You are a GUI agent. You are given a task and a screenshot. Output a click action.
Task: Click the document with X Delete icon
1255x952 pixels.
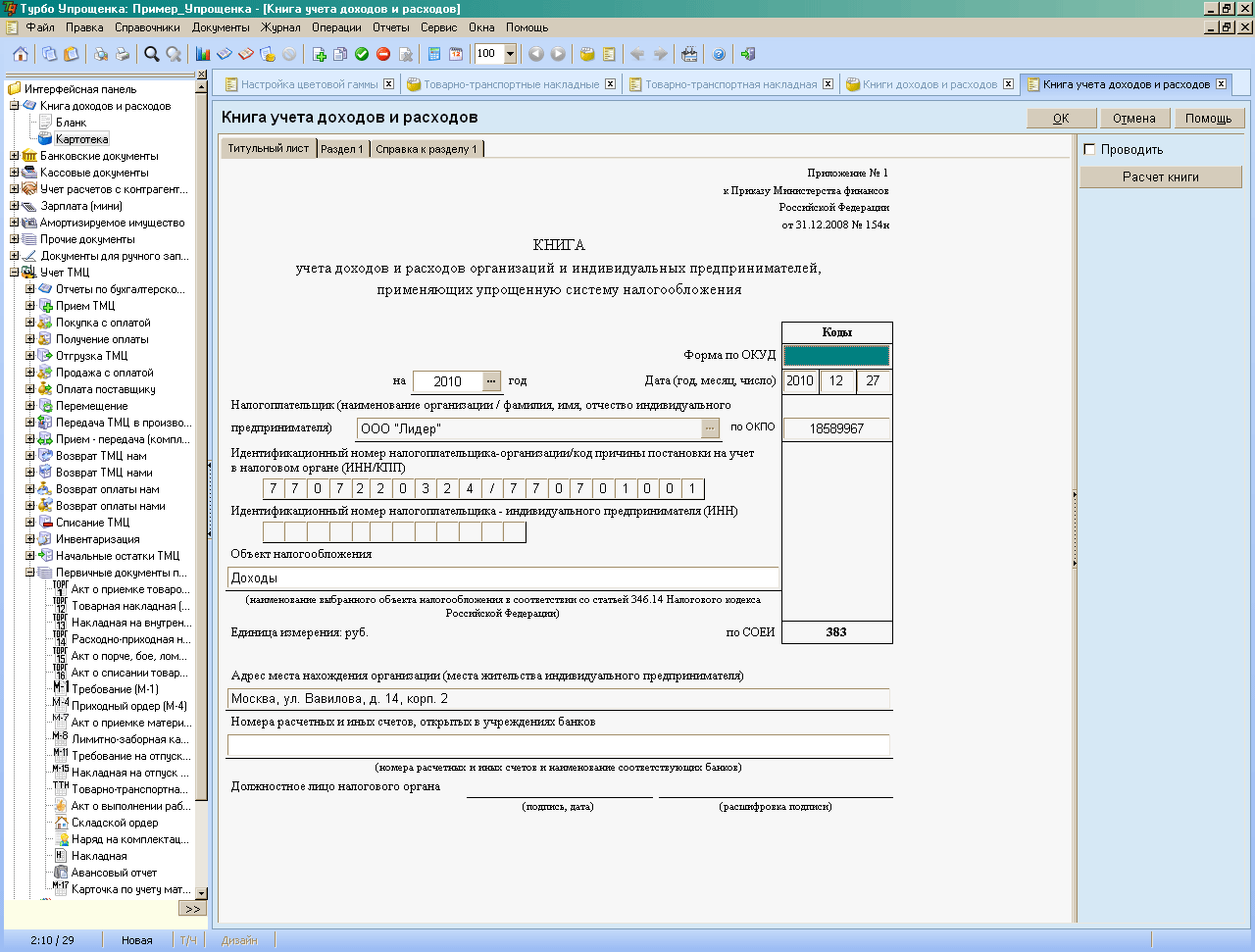pos(405,54)
